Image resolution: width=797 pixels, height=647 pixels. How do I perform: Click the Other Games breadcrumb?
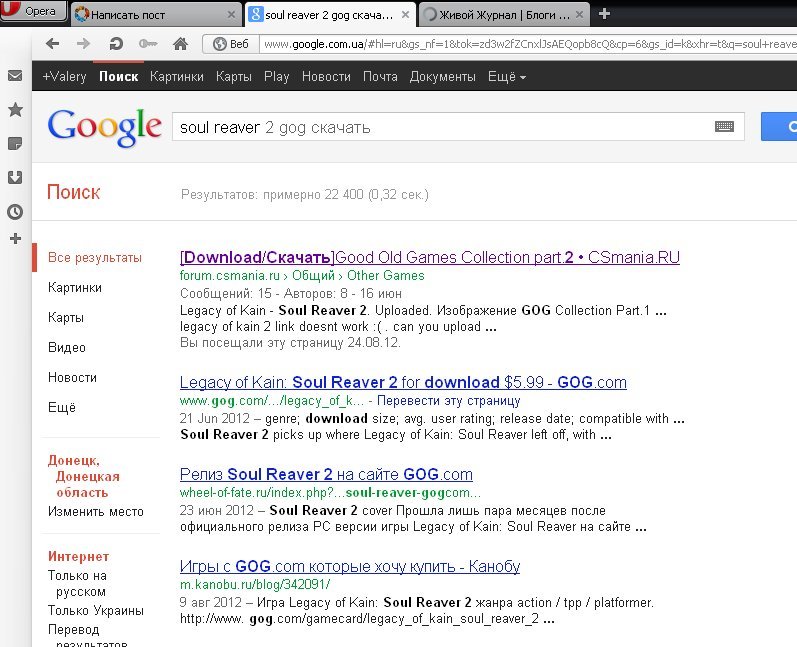(385, 275)
